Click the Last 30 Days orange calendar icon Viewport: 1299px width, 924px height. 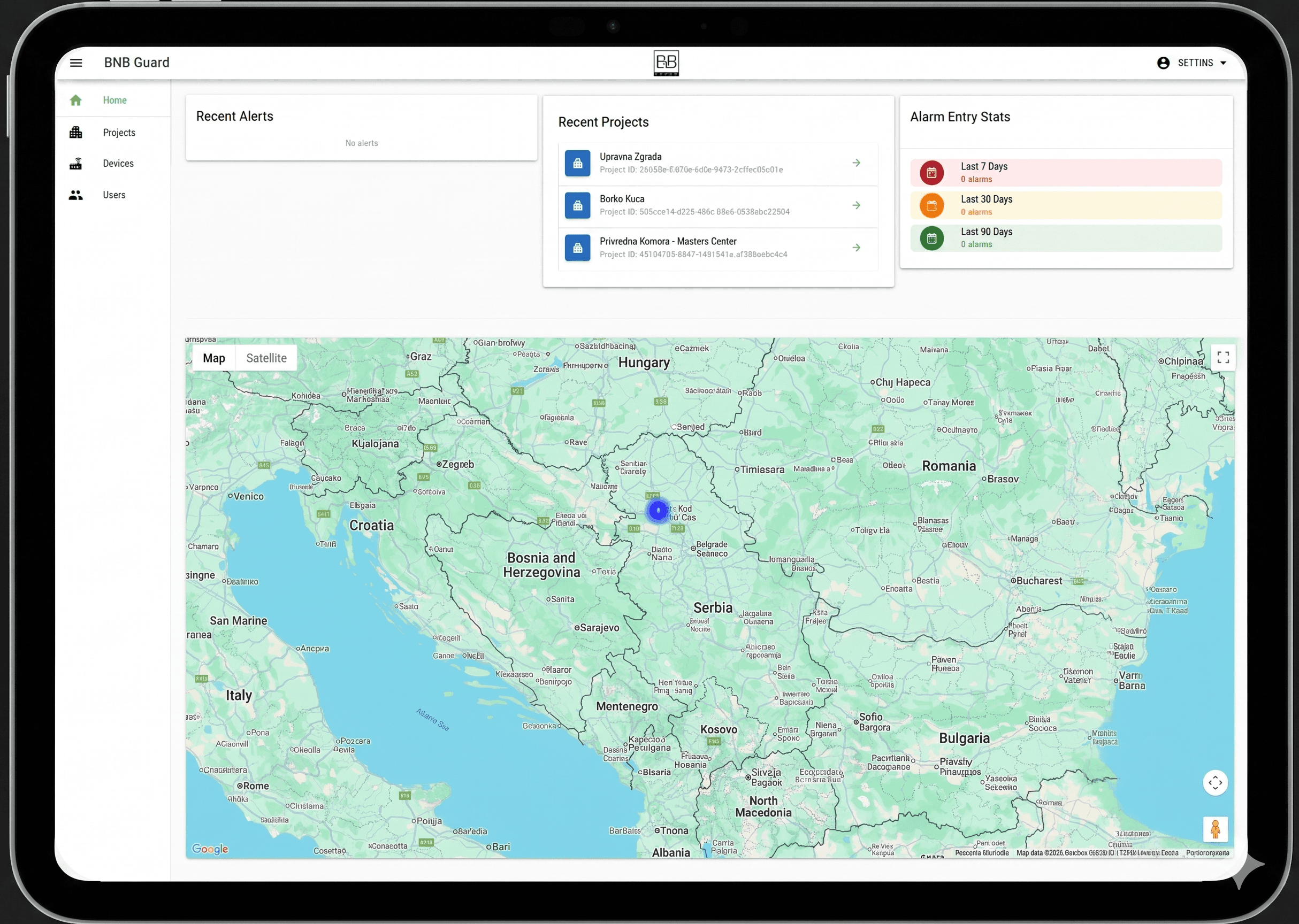pyautogui.click(x=931, y=205)
